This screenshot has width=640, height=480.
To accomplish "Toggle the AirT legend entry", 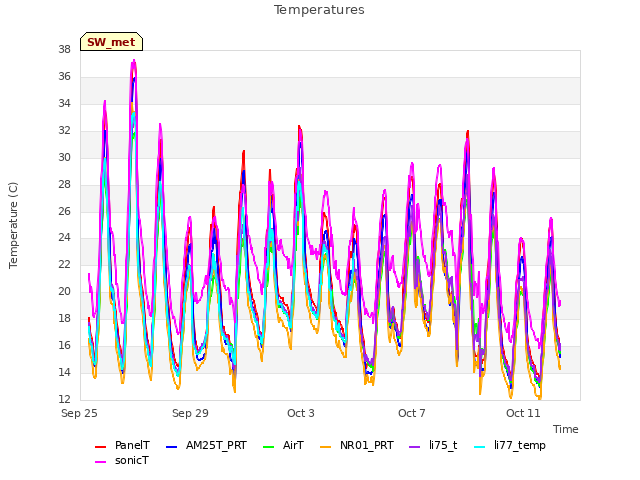I will (x=284, y=445).
